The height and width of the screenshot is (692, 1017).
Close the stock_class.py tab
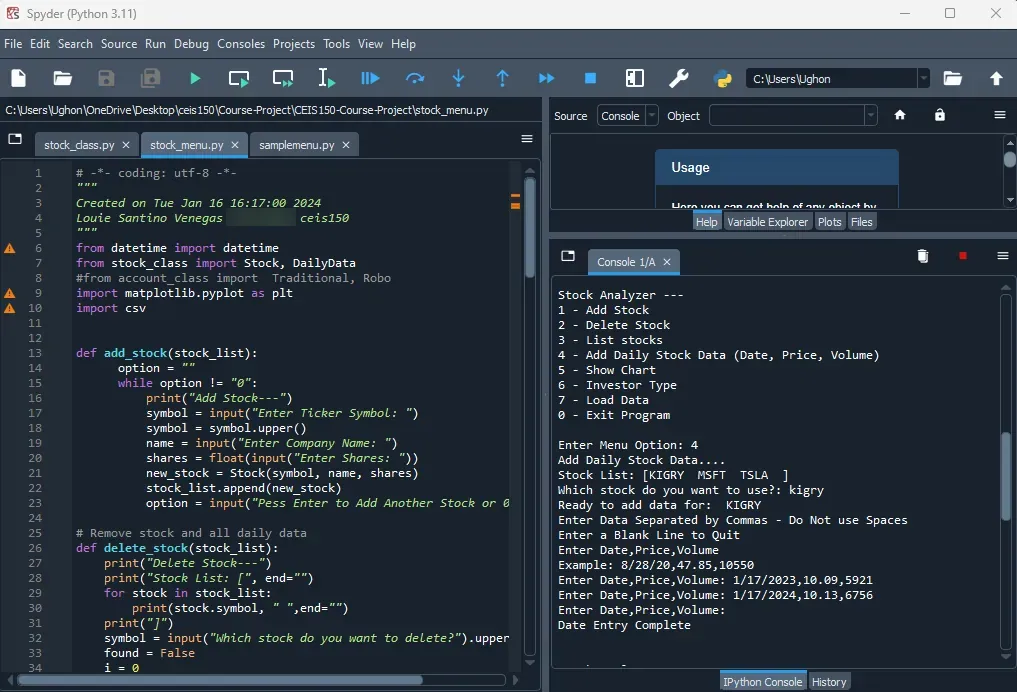[126, 145]
